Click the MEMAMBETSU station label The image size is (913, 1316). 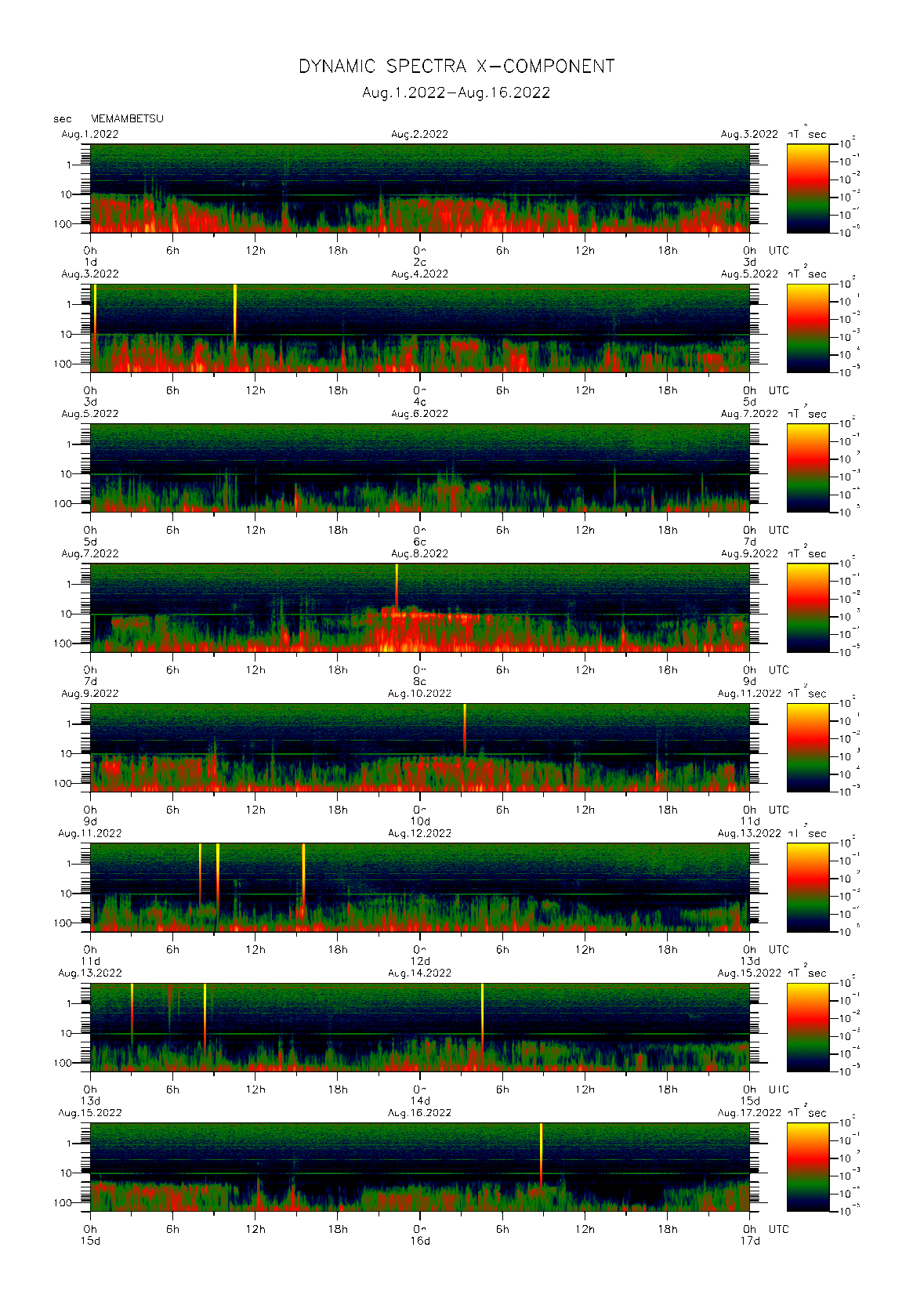[x=128, y=119]
